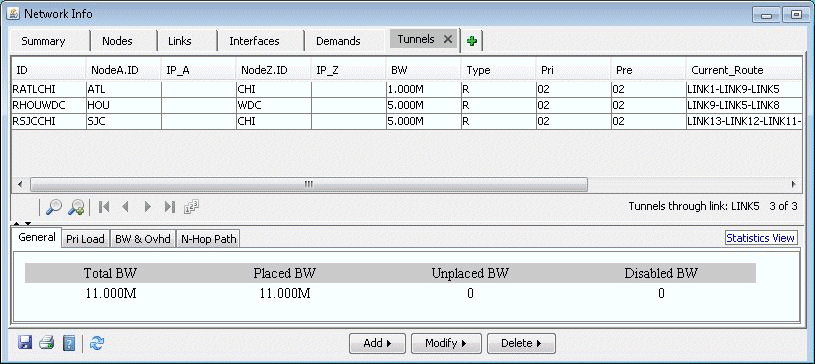
Task: Collapse pane using the divider arrows
Action: [x=21, y=224]
